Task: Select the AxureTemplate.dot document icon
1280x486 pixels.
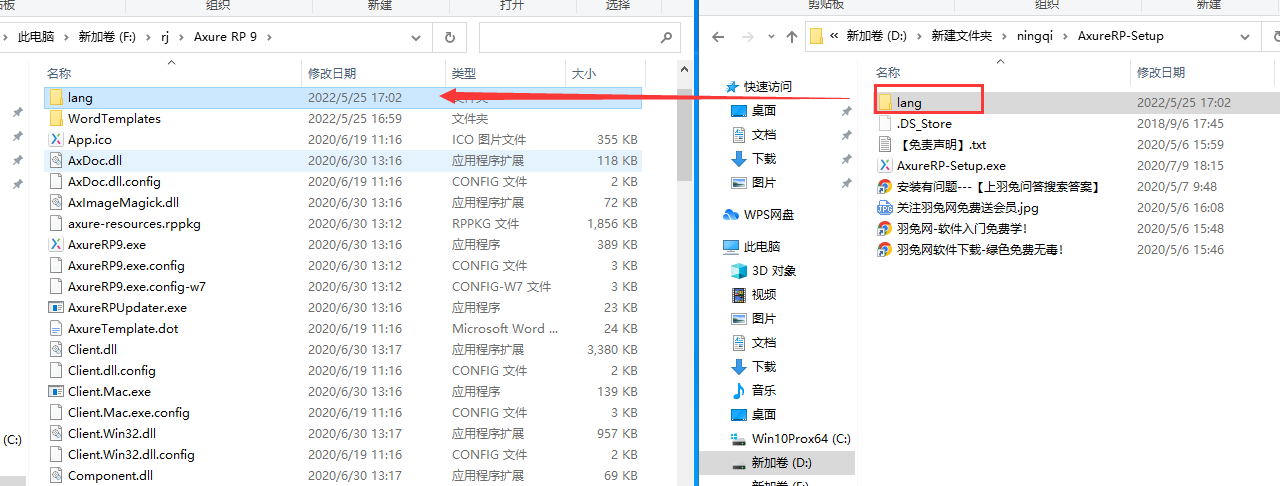Action: point(56,329)
